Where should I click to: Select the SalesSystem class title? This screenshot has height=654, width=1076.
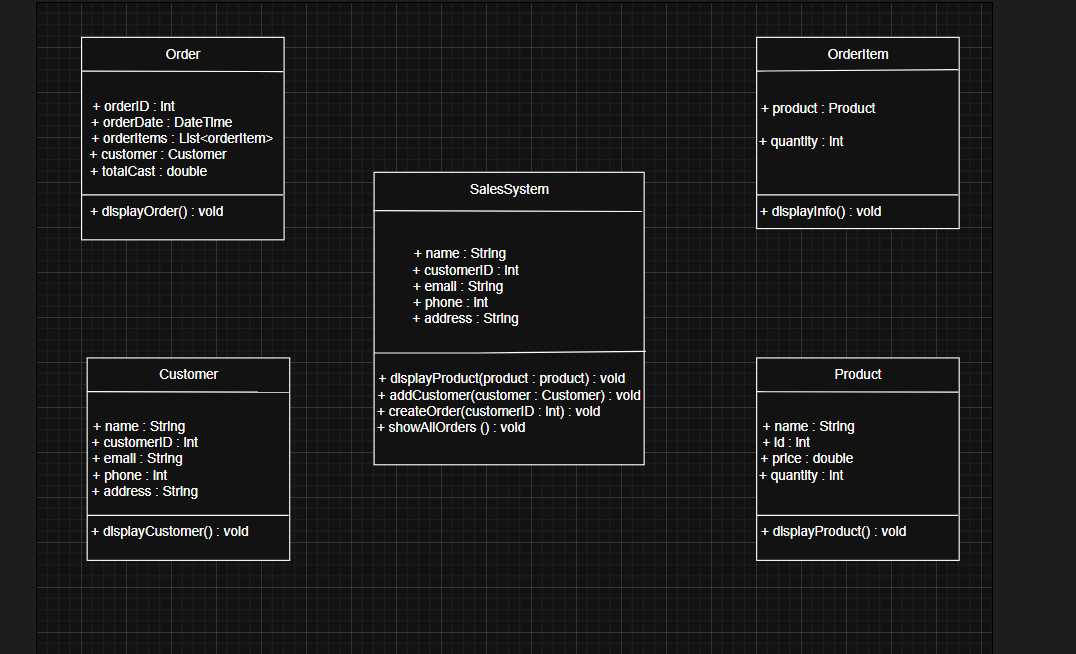point(509,190)
